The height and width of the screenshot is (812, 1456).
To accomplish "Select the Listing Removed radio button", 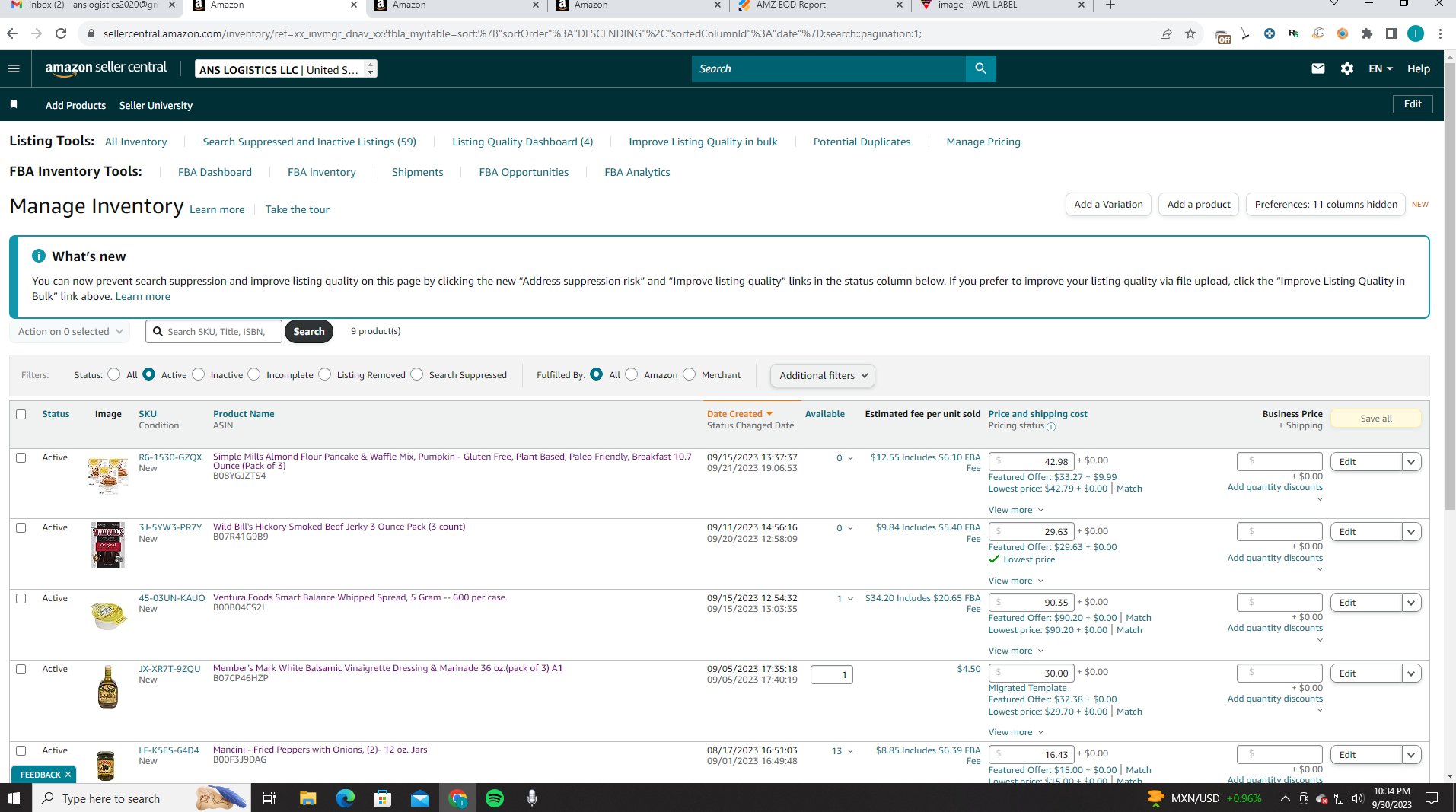I will coord(325,374).
